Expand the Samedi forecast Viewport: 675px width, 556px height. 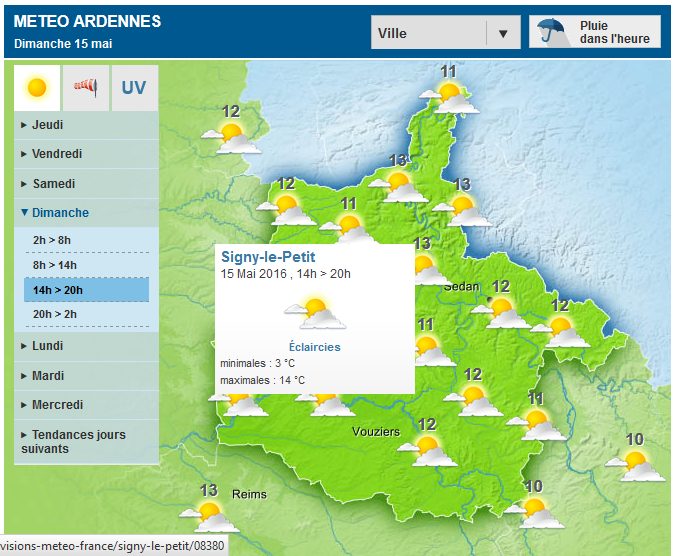(53, 184)
